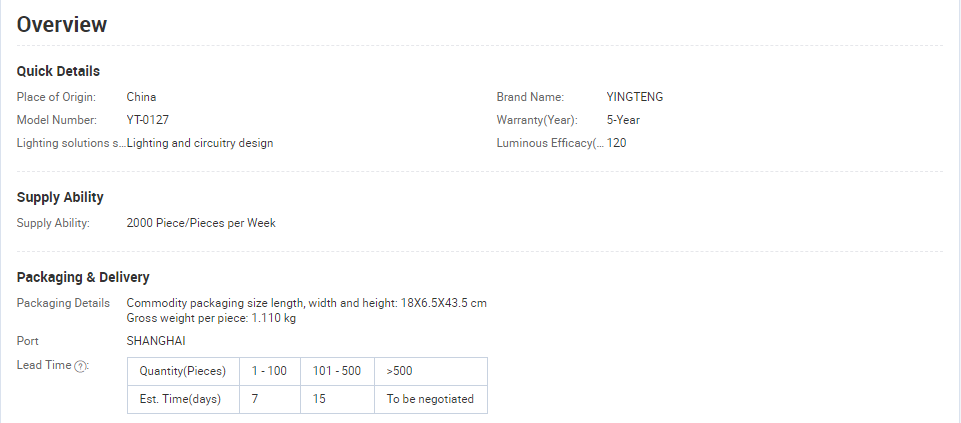Select the Quick Details section title
The image size is (961, 423).
click(x=58, y=71)
